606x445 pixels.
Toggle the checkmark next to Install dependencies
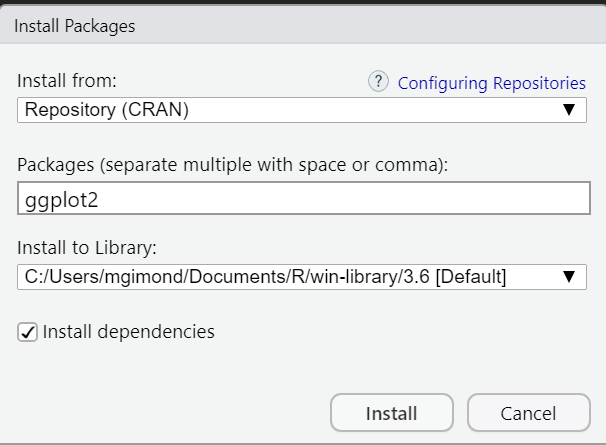click(x=28, y=332)
